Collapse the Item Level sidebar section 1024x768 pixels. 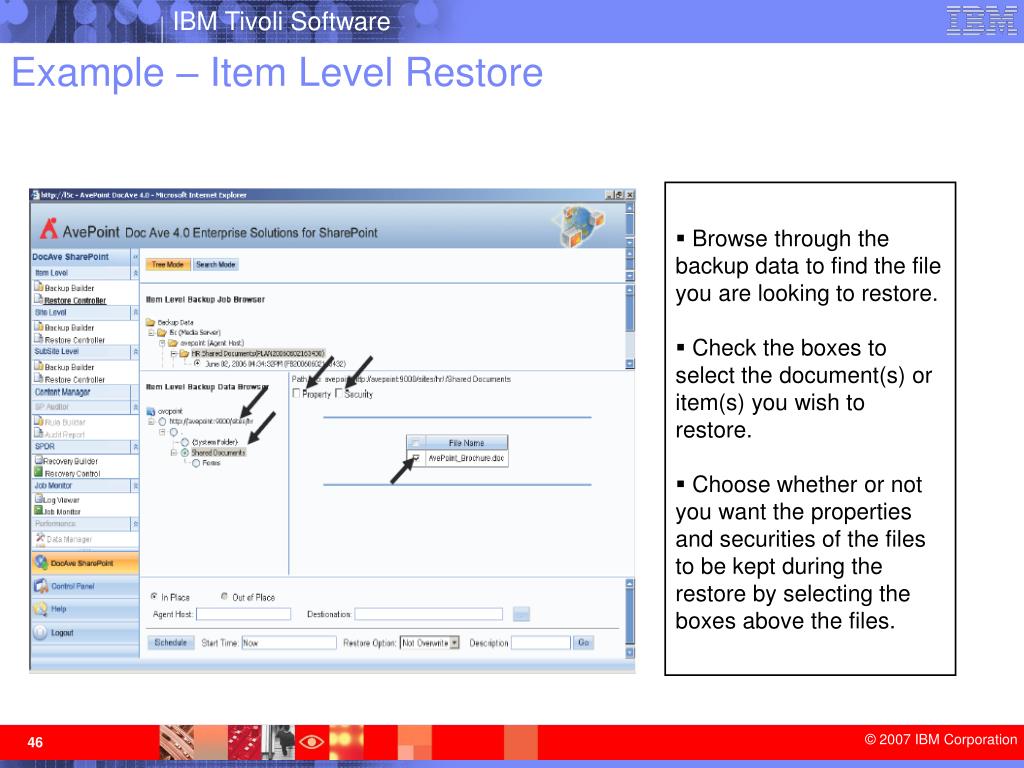135,273
